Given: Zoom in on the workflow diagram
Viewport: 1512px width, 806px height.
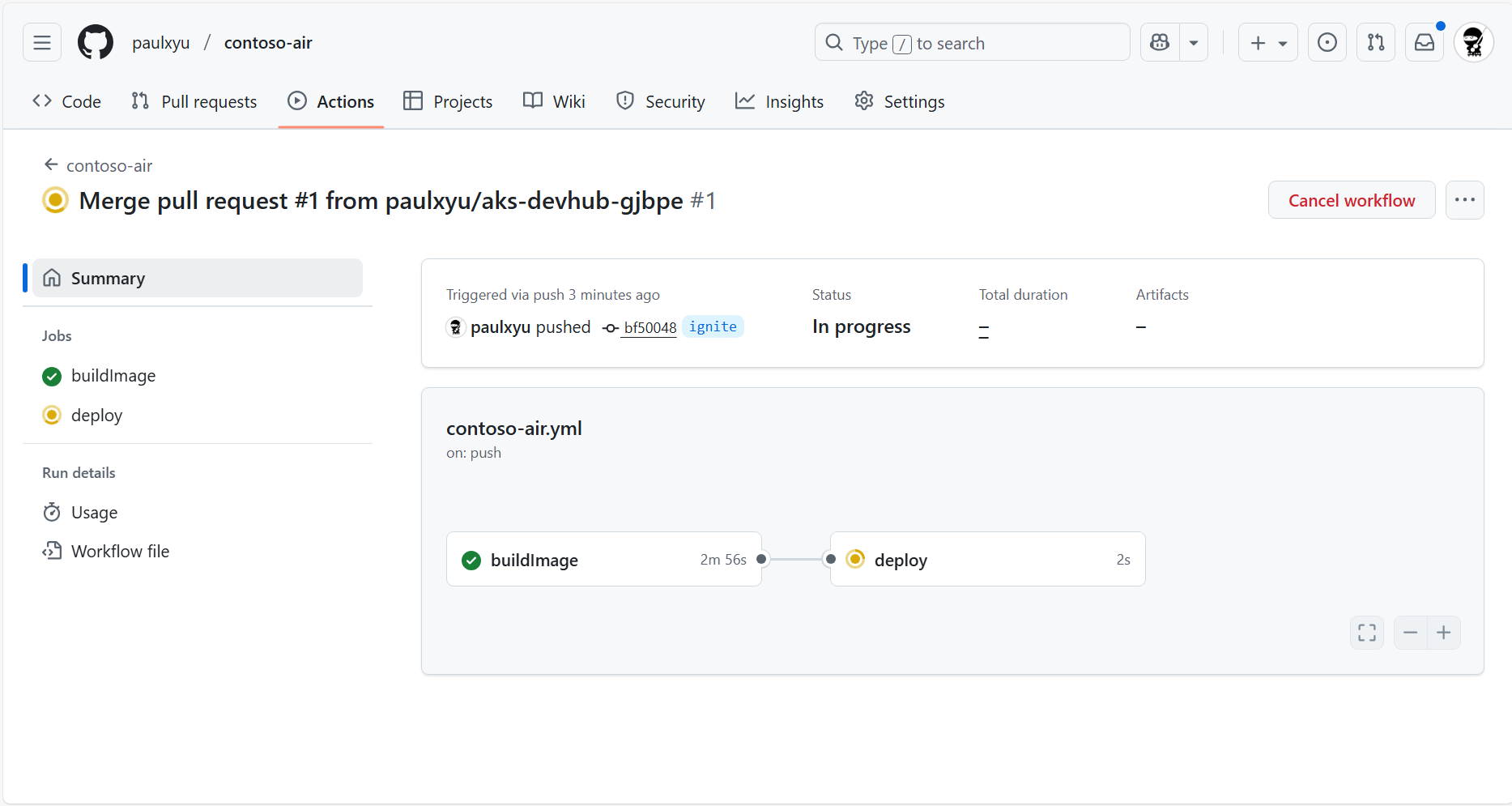Looking at the screenshot, I should (1443, 633).
